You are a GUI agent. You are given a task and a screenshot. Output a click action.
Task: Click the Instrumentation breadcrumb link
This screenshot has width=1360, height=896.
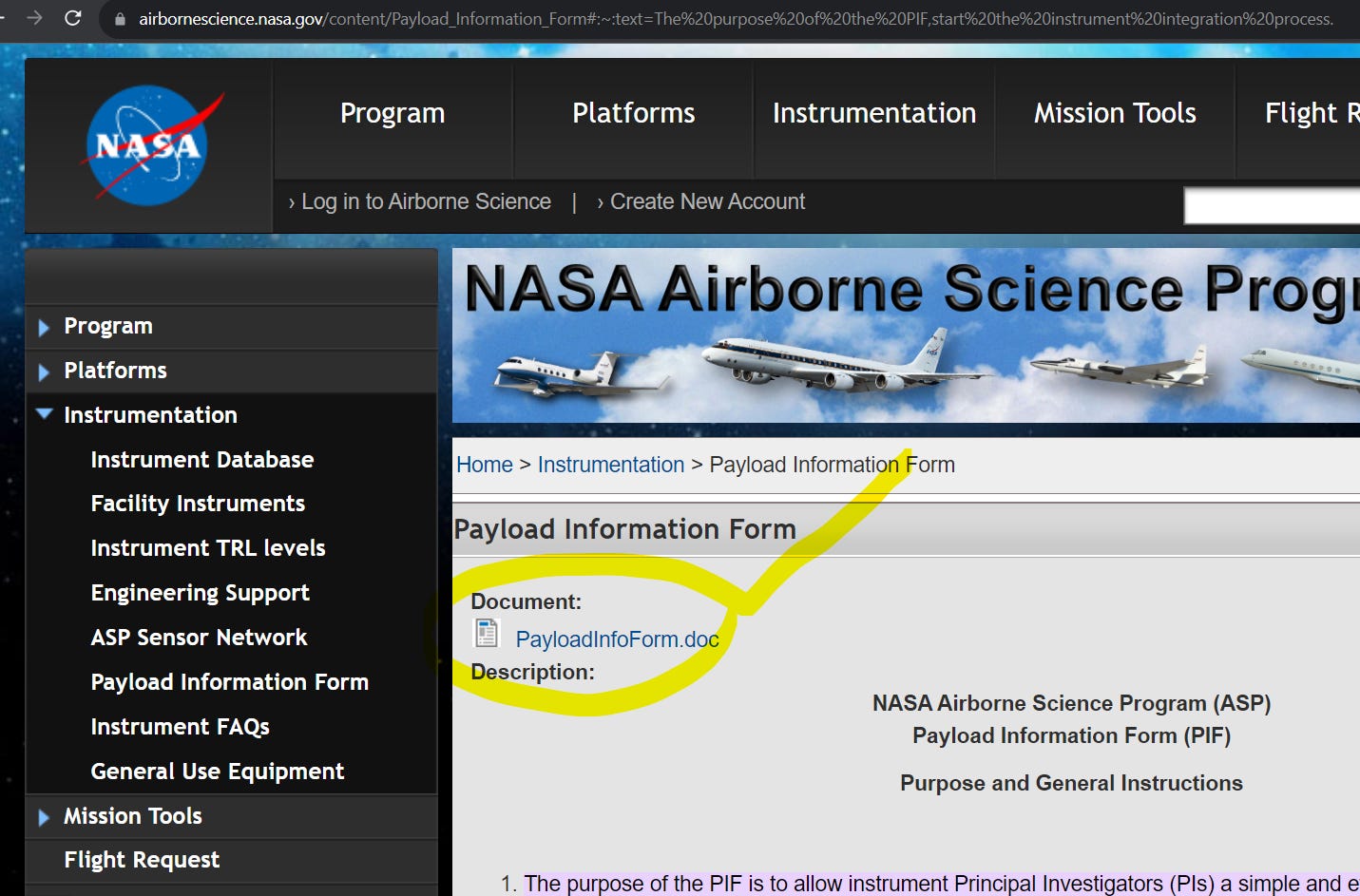point(611,465)
